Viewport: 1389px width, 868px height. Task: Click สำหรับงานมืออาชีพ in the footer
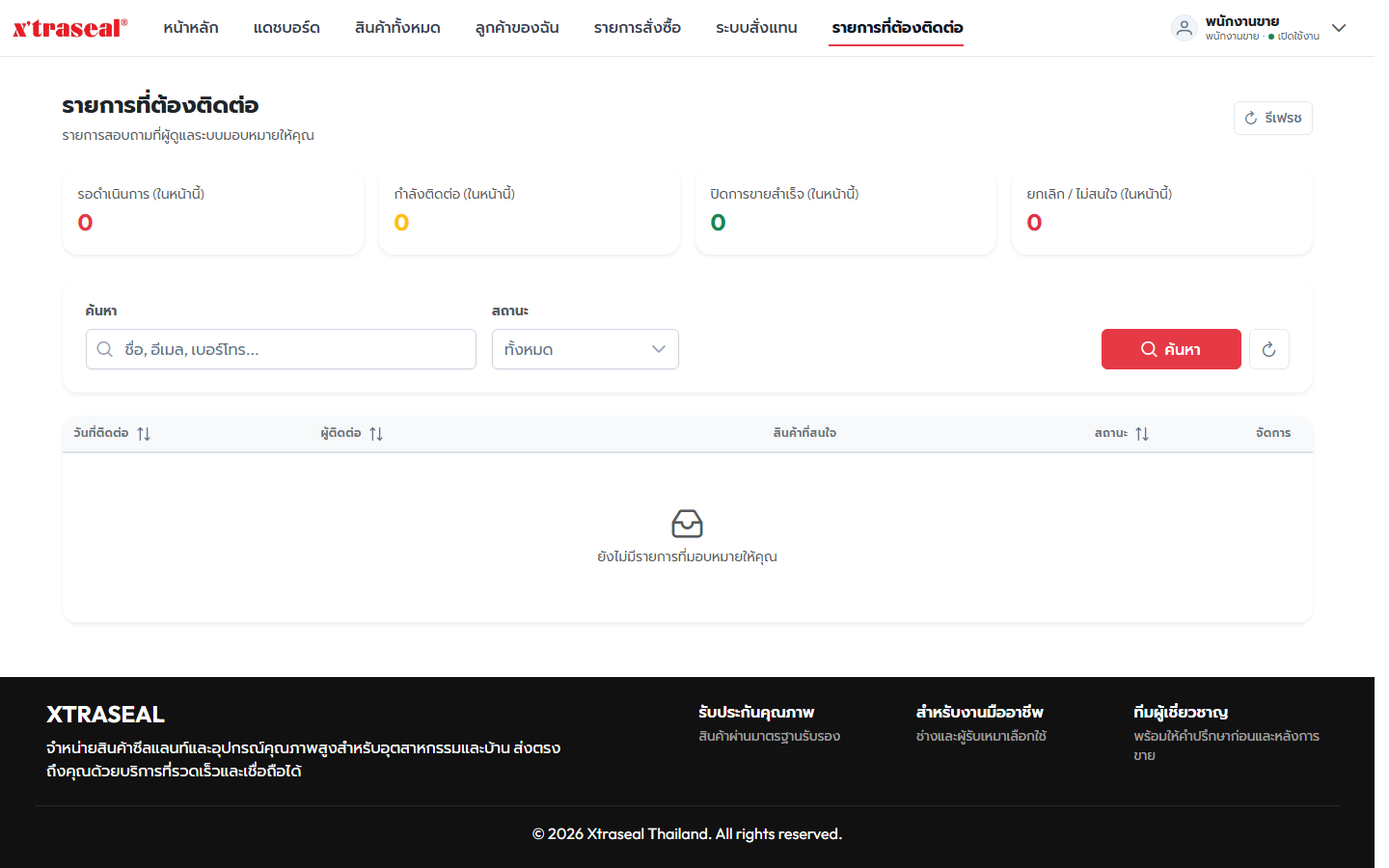980,713
